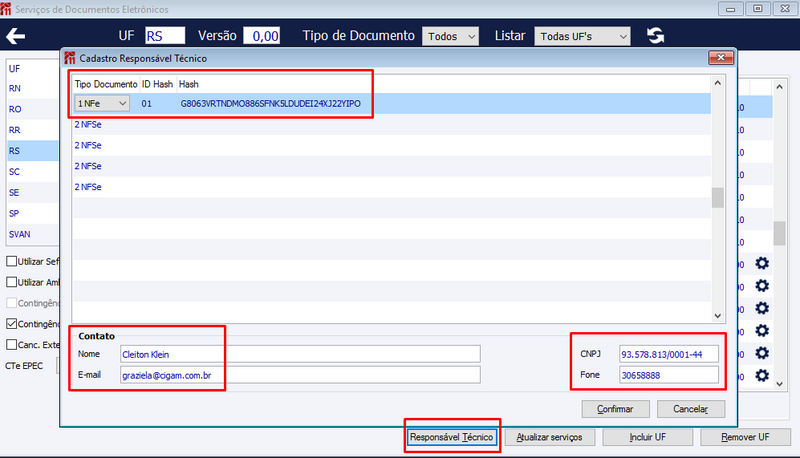Viewport: 800px width, 458px height.
Task: Select RR in the UF list
Action: pyautogui.click(x=33, y=130)
